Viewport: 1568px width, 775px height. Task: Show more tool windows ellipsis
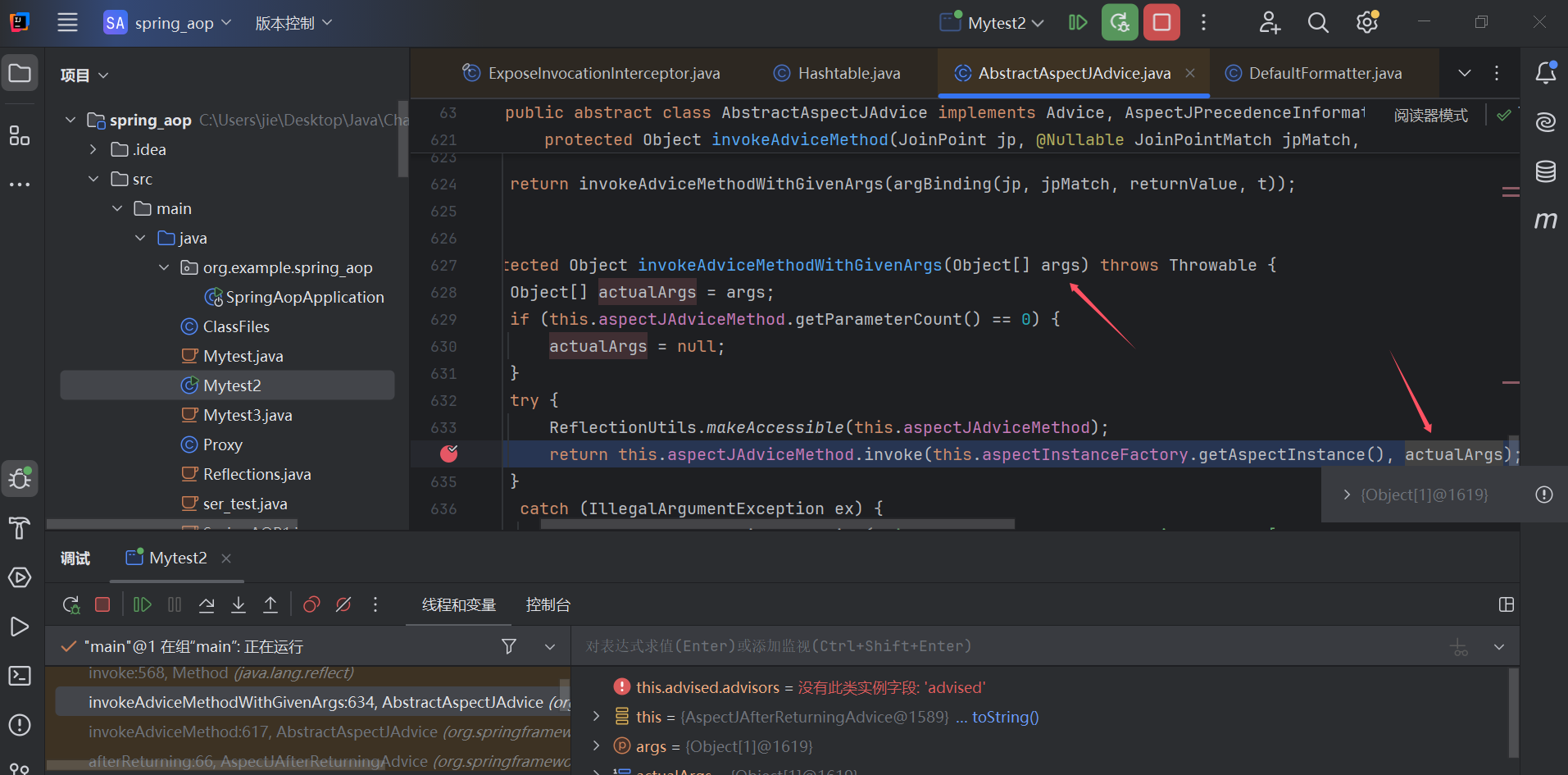[x=20, y=185]
